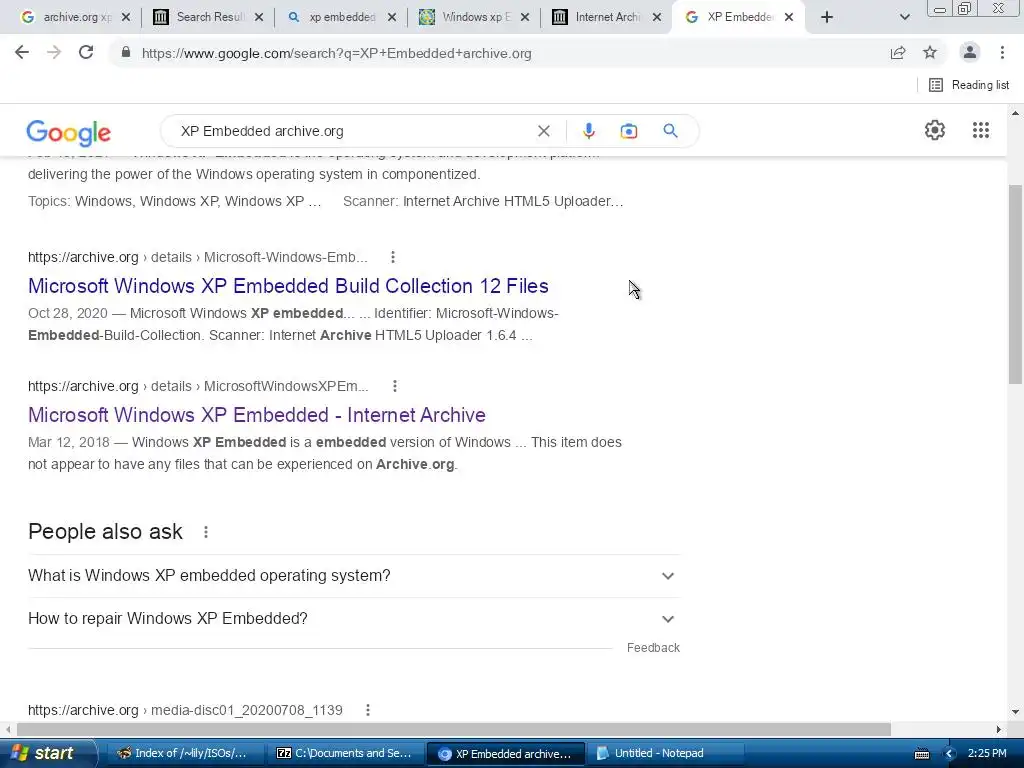Click into the Google search box

[353, 131]
